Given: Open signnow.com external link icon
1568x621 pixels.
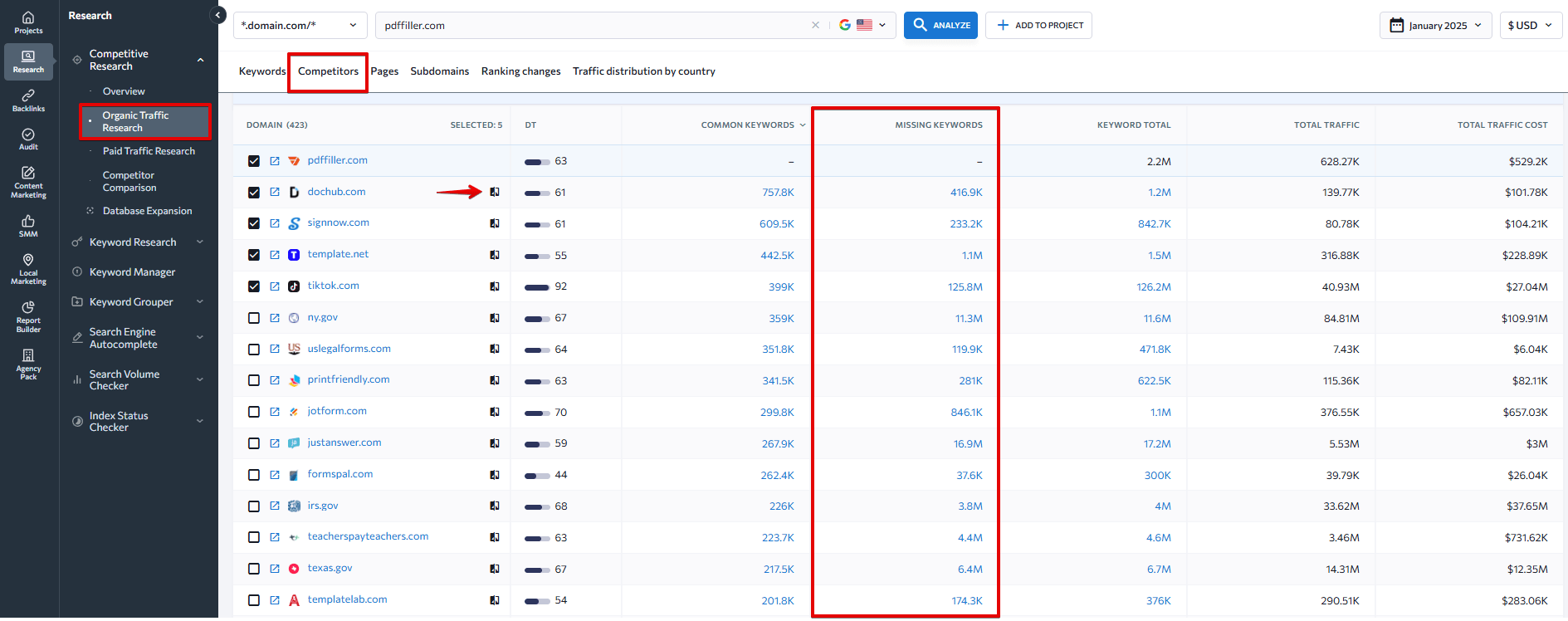Looking at the screenshot, I should coord(275,223).
